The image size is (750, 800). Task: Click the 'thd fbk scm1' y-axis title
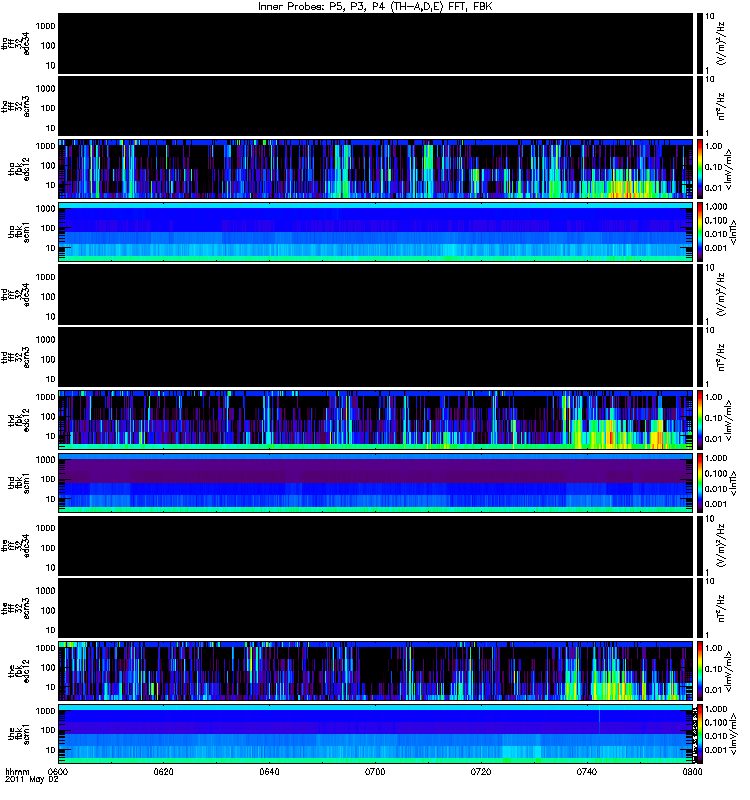(x=19, y=483)
